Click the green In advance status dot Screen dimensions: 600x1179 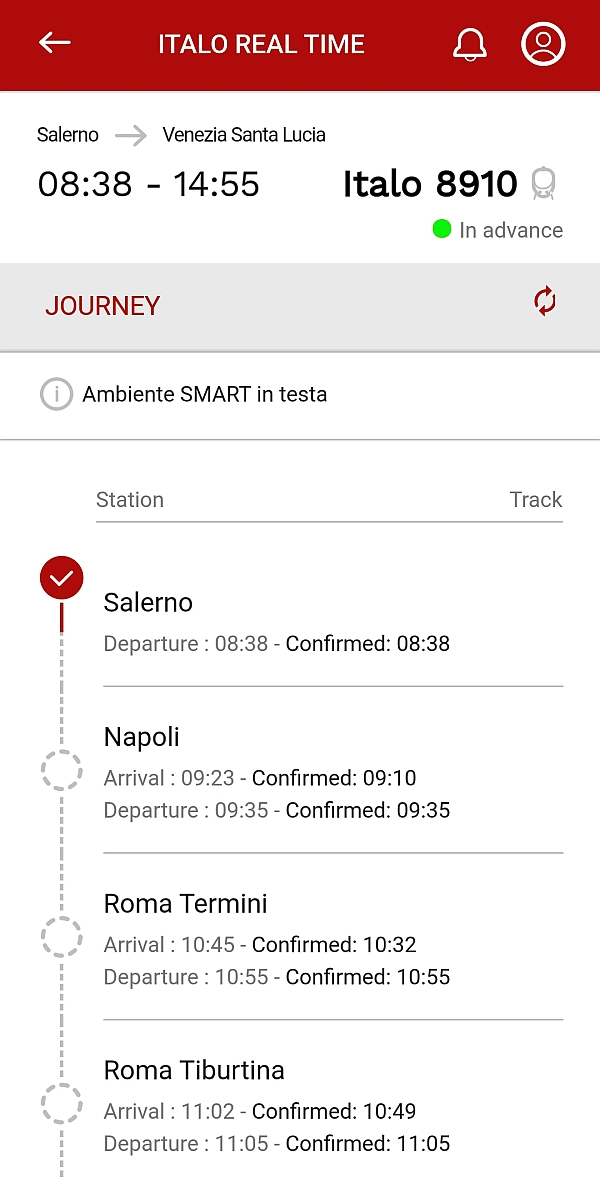pos(442,229)
